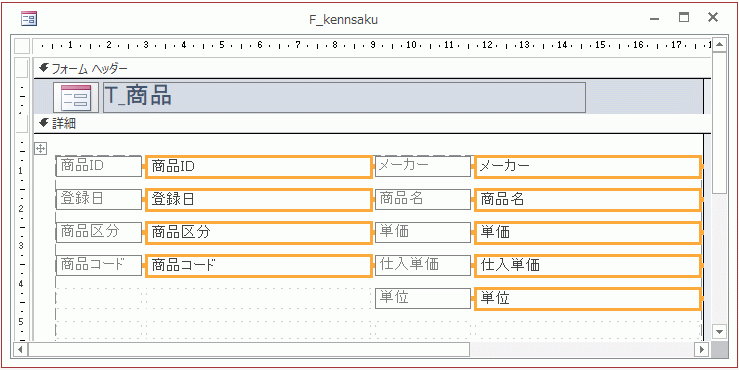
Task: Select the メーカー label control
Action: pos(423,166)
